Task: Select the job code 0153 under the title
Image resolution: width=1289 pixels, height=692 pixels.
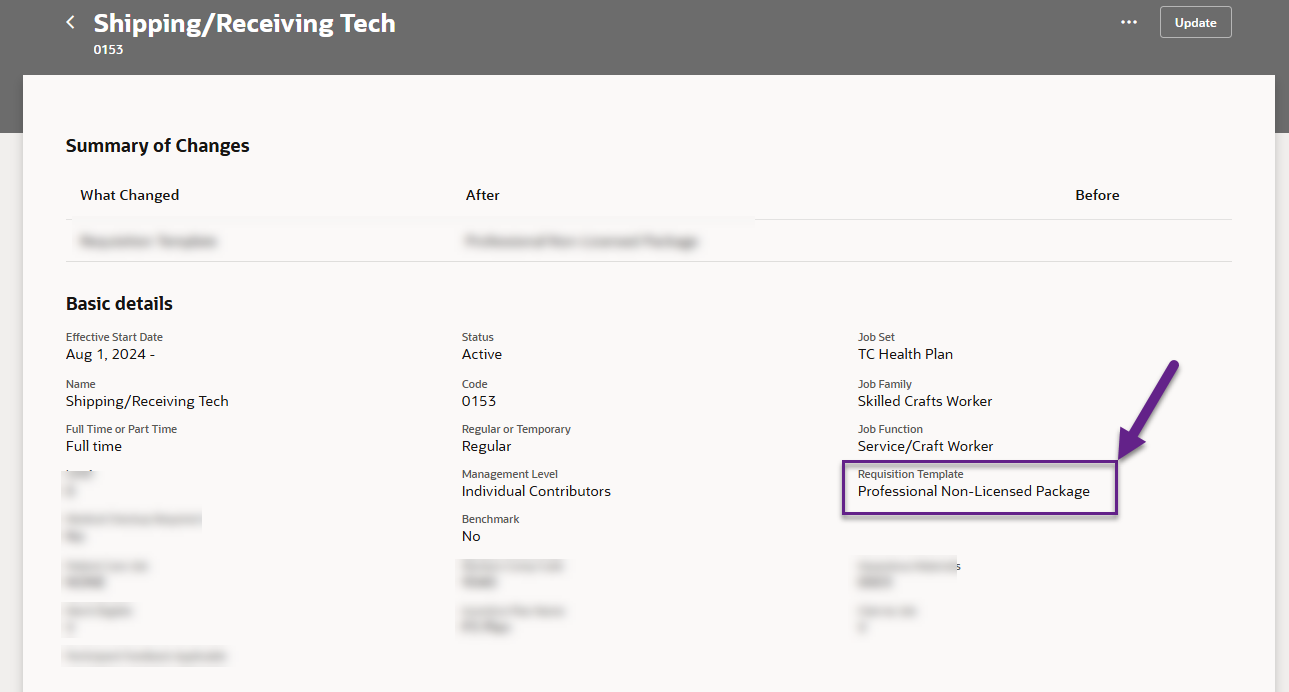Action: tap(108, 49)
